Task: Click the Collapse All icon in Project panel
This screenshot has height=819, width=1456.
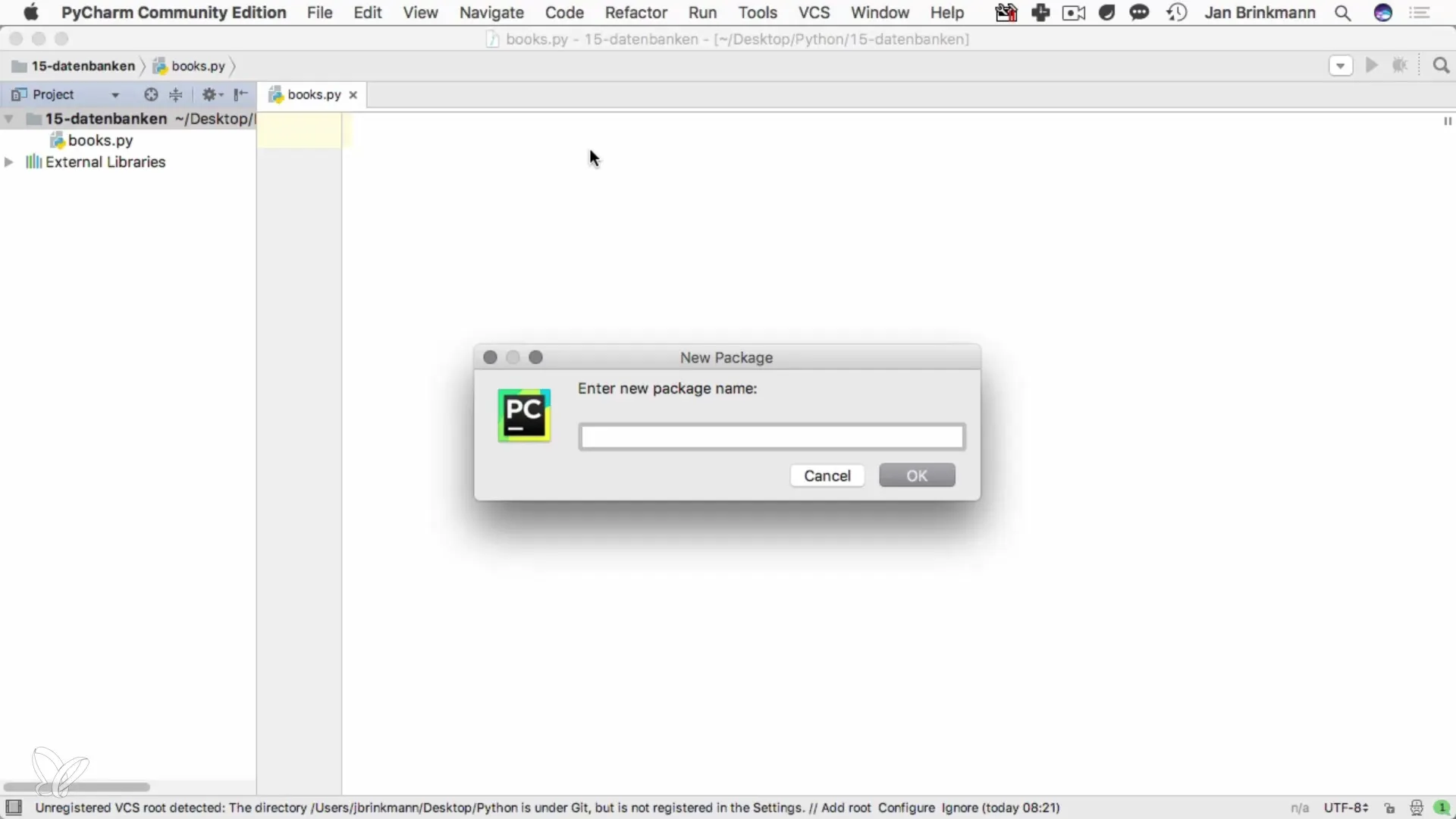Action: point(176,95)
